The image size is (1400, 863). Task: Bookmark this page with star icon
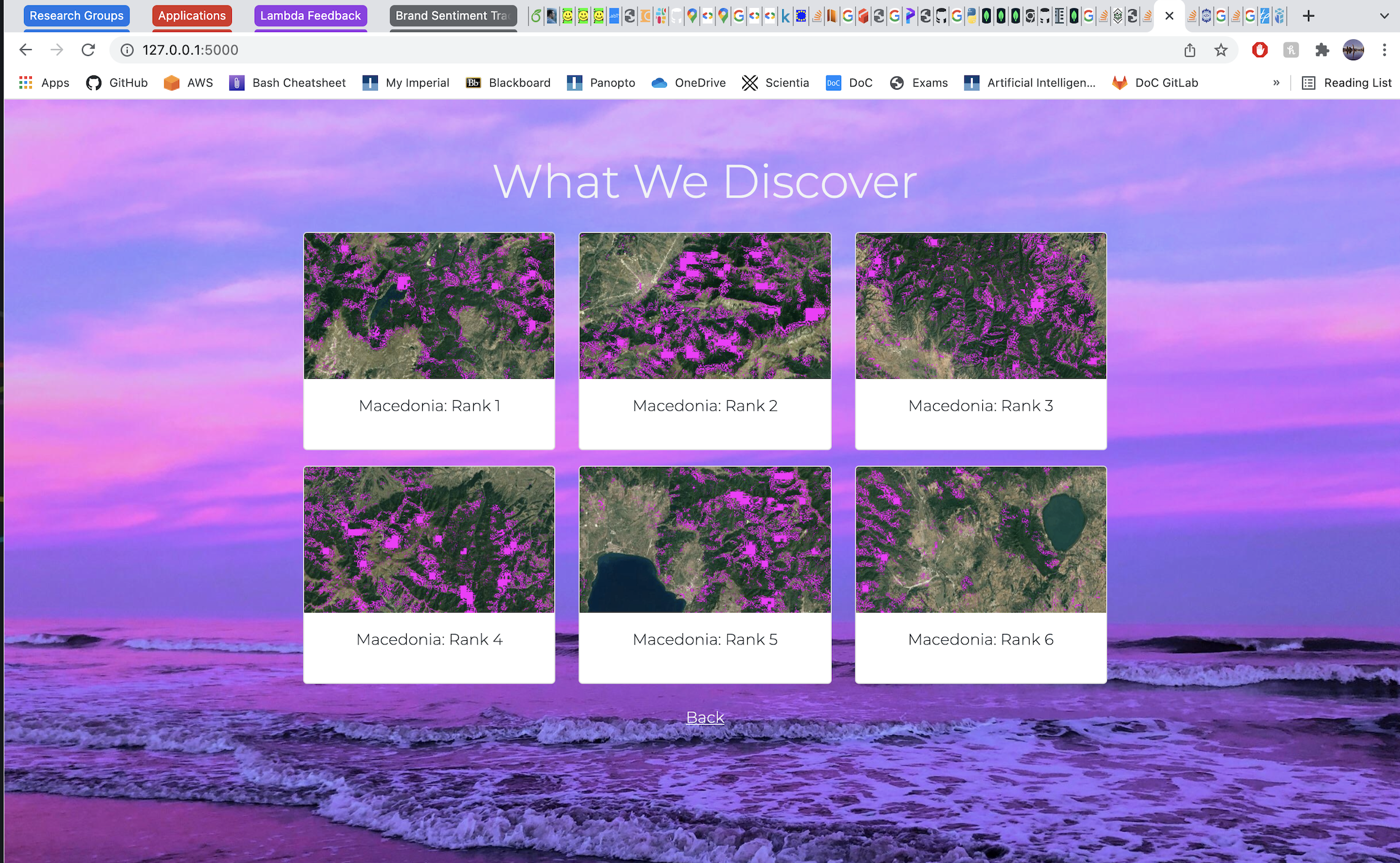[1221, 50]
